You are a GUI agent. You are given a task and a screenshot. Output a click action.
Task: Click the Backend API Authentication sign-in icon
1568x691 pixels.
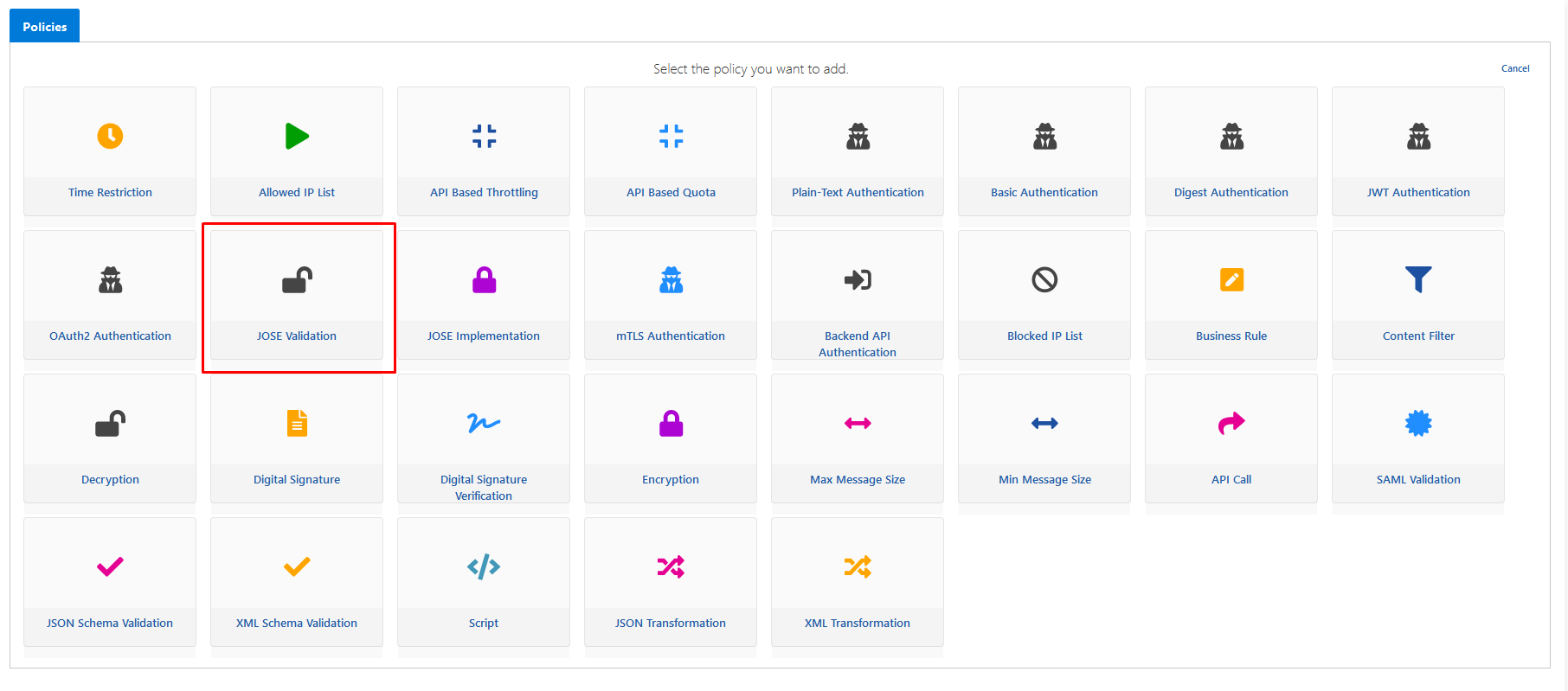(858, 279)
